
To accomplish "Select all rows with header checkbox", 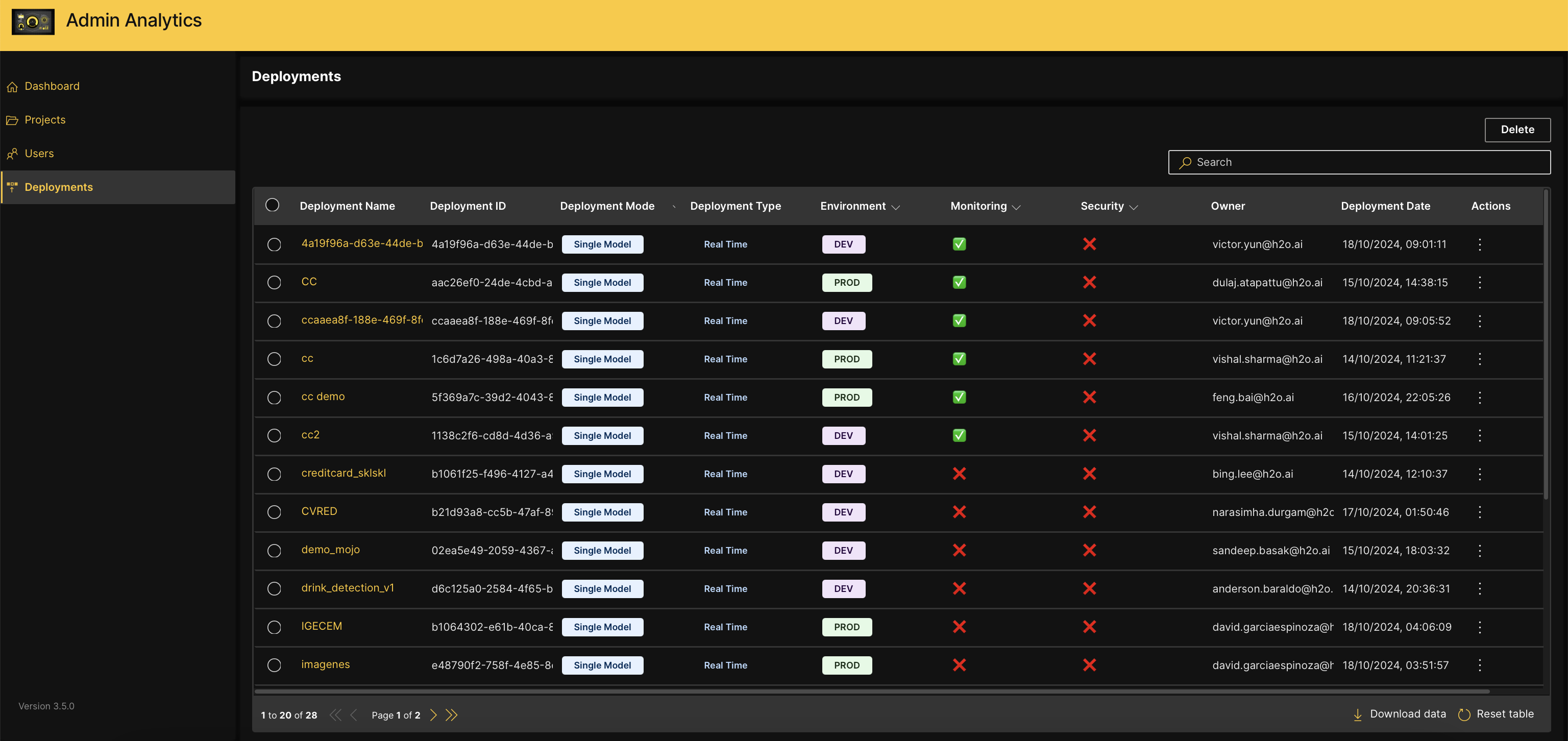I will click(273, 205).
